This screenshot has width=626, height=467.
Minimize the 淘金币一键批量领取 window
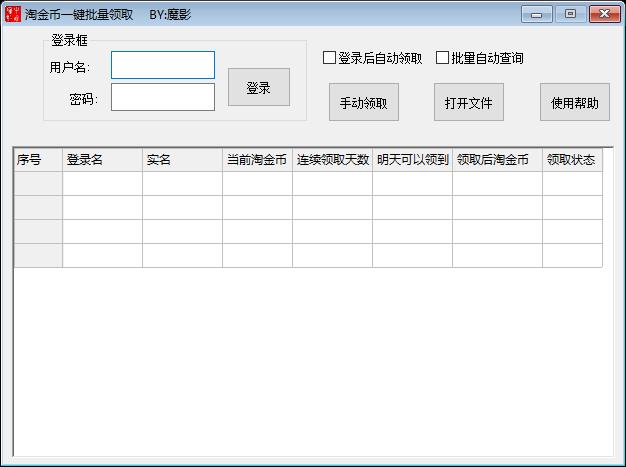[x=538, y=14]
